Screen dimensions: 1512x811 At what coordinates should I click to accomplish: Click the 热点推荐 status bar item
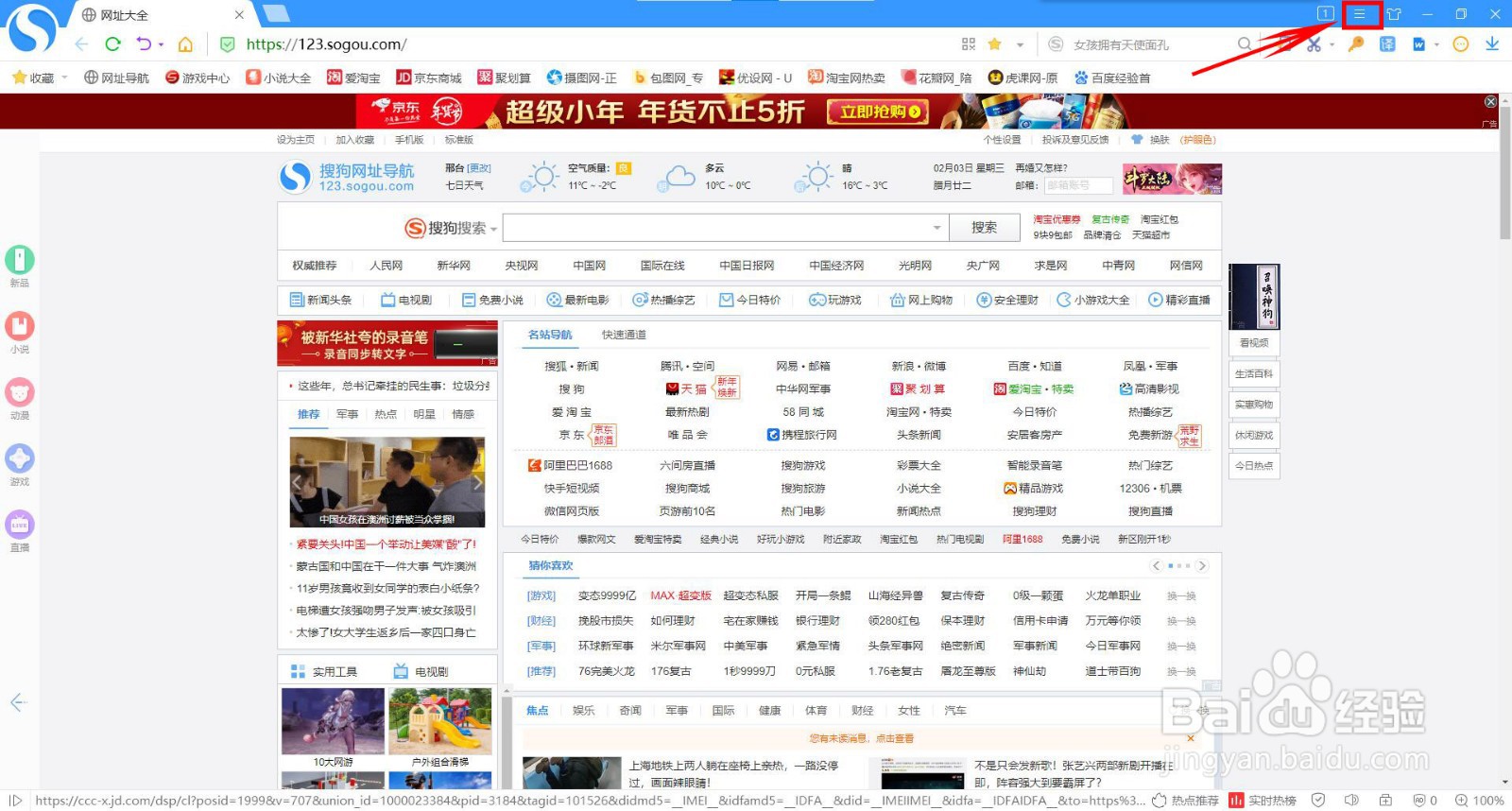[1185, 801]
